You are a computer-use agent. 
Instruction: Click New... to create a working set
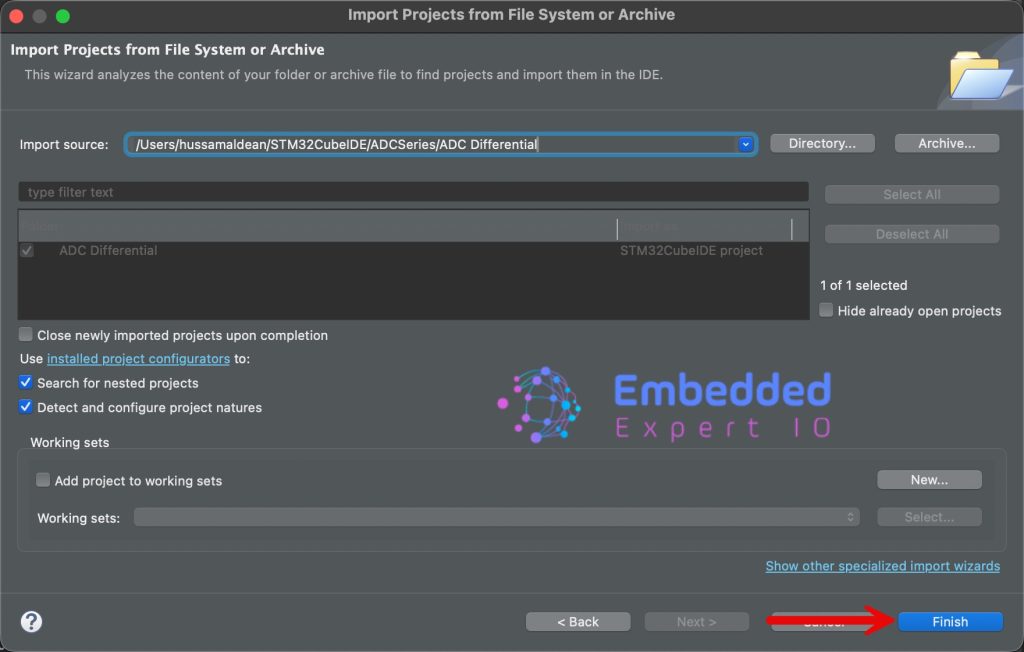[929, 480]
